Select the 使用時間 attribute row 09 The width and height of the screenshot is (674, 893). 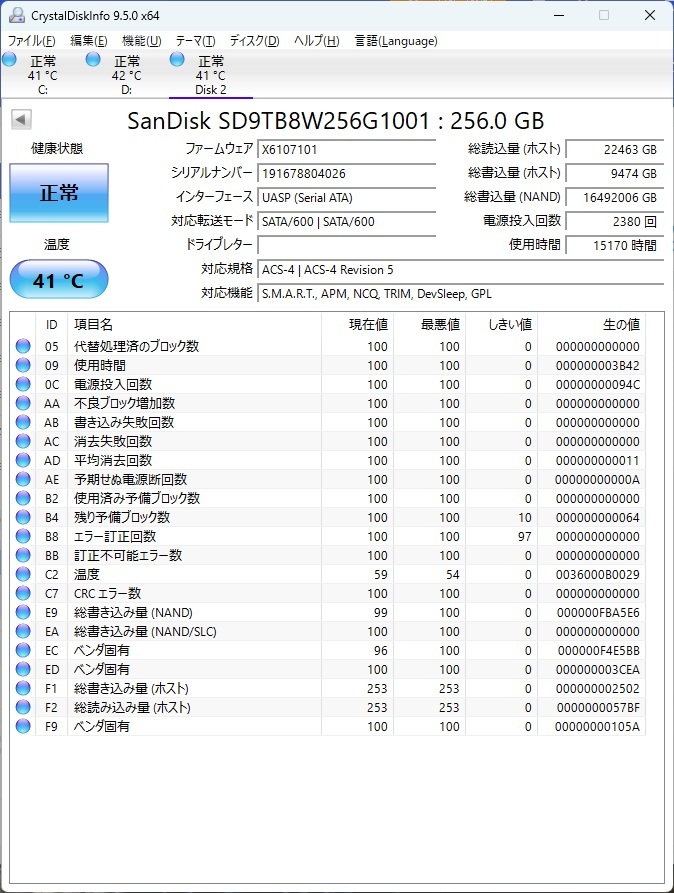pyautogui.click(x=328, y=366)
